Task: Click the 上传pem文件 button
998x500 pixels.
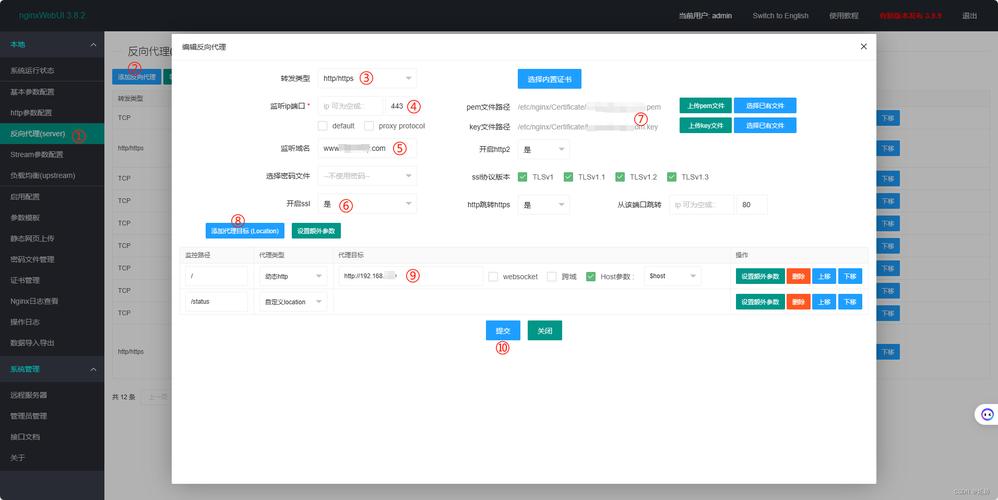Action: [x=705, y=106]
